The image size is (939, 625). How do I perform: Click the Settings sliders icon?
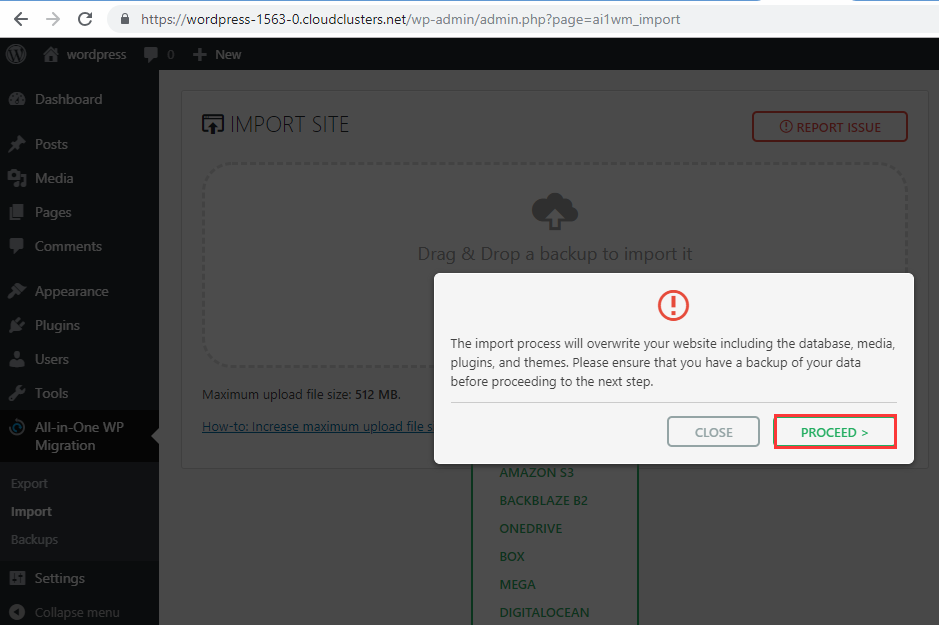pyautogui.click(x=17, y=578)
